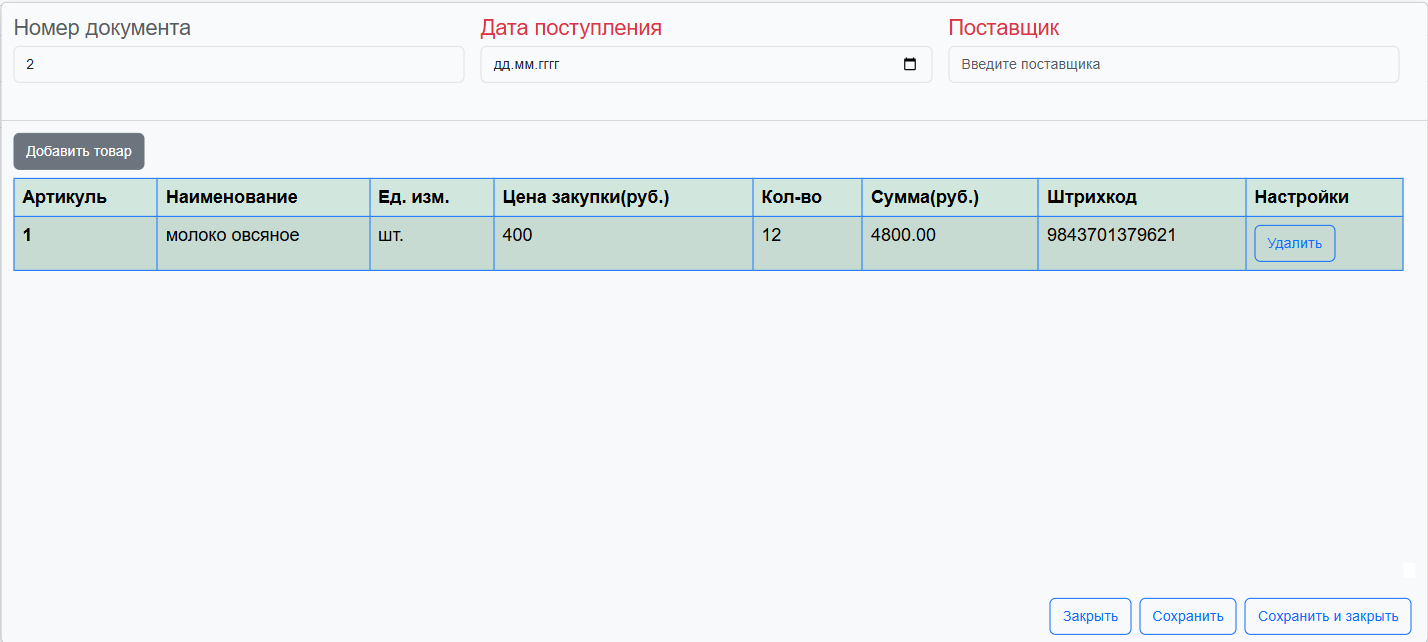The height and width of the screenshot is (642, 1428).
Task: Click the Кол-во column header
Action: click(806, 197)
